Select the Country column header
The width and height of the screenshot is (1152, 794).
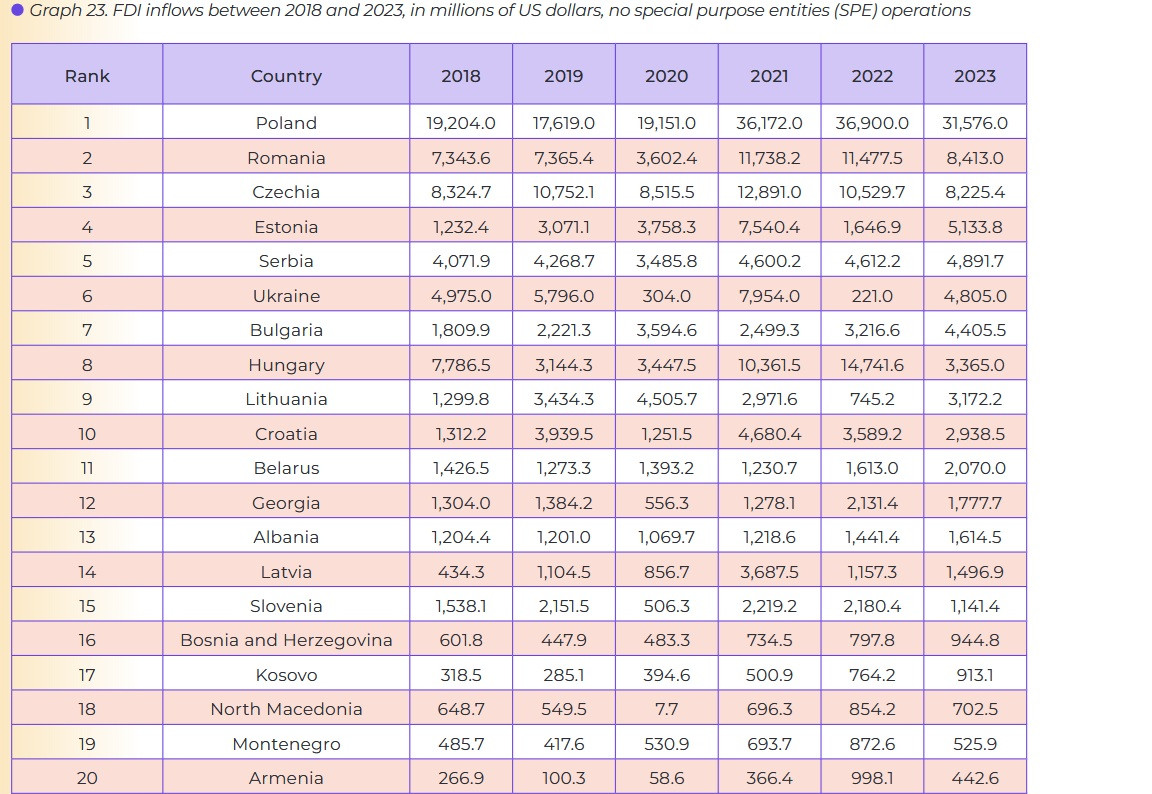point(286,76)
